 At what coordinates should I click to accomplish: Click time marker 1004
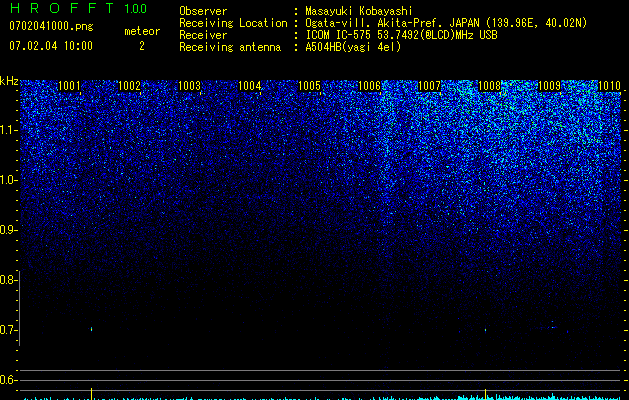point(250,86)
